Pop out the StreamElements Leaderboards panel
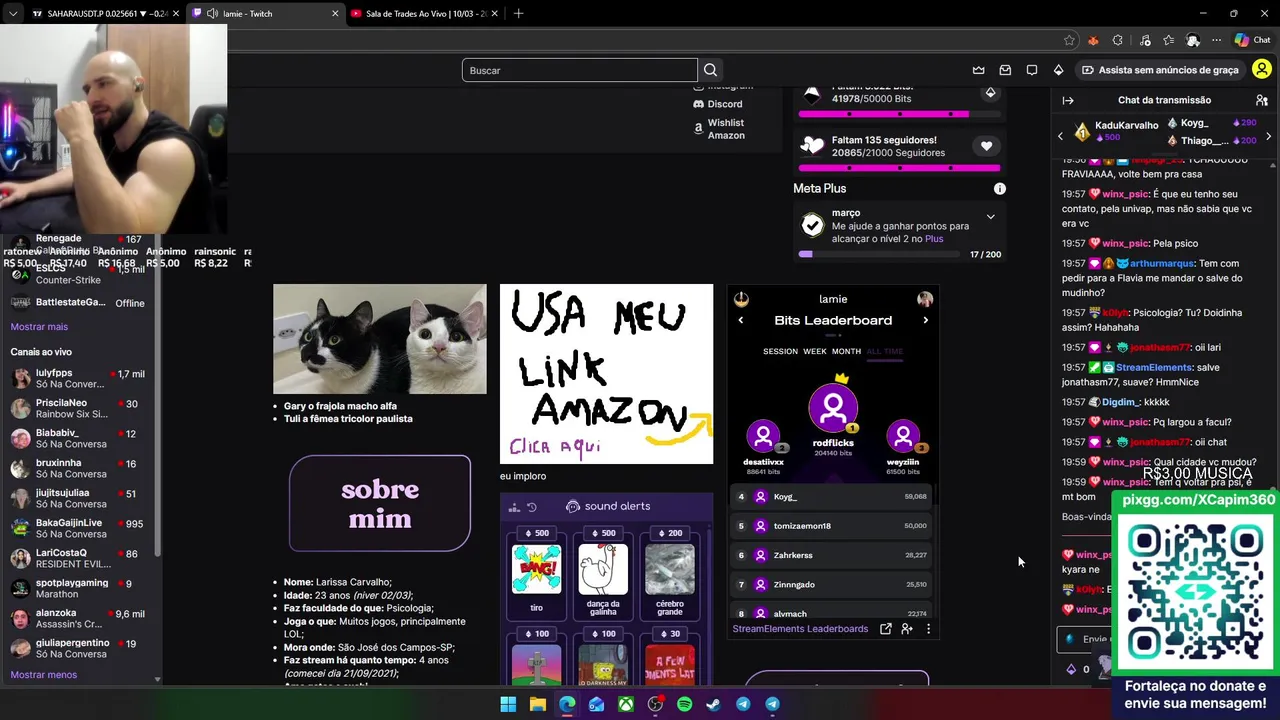 pyautogui.click(x=885, y=629)
